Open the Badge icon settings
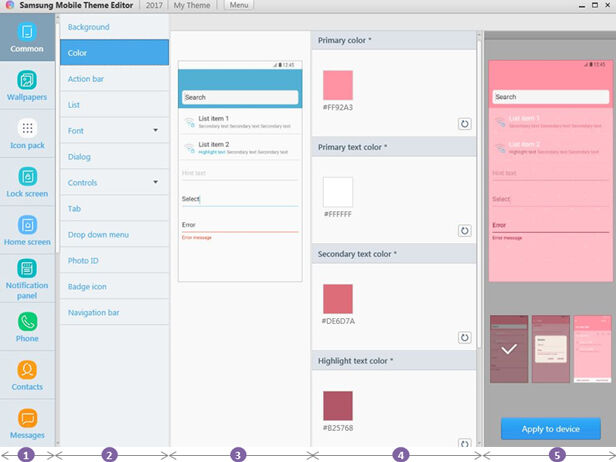616x462 pixels. point(114,286)
